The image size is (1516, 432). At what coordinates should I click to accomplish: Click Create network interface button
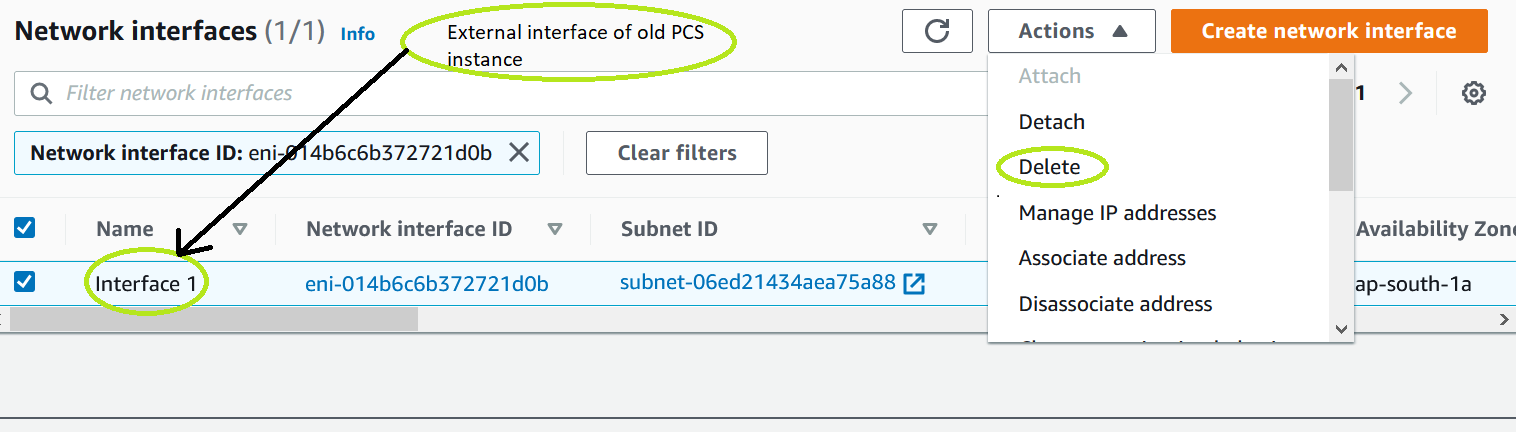pyautogui.click(x=1329, y=31)
